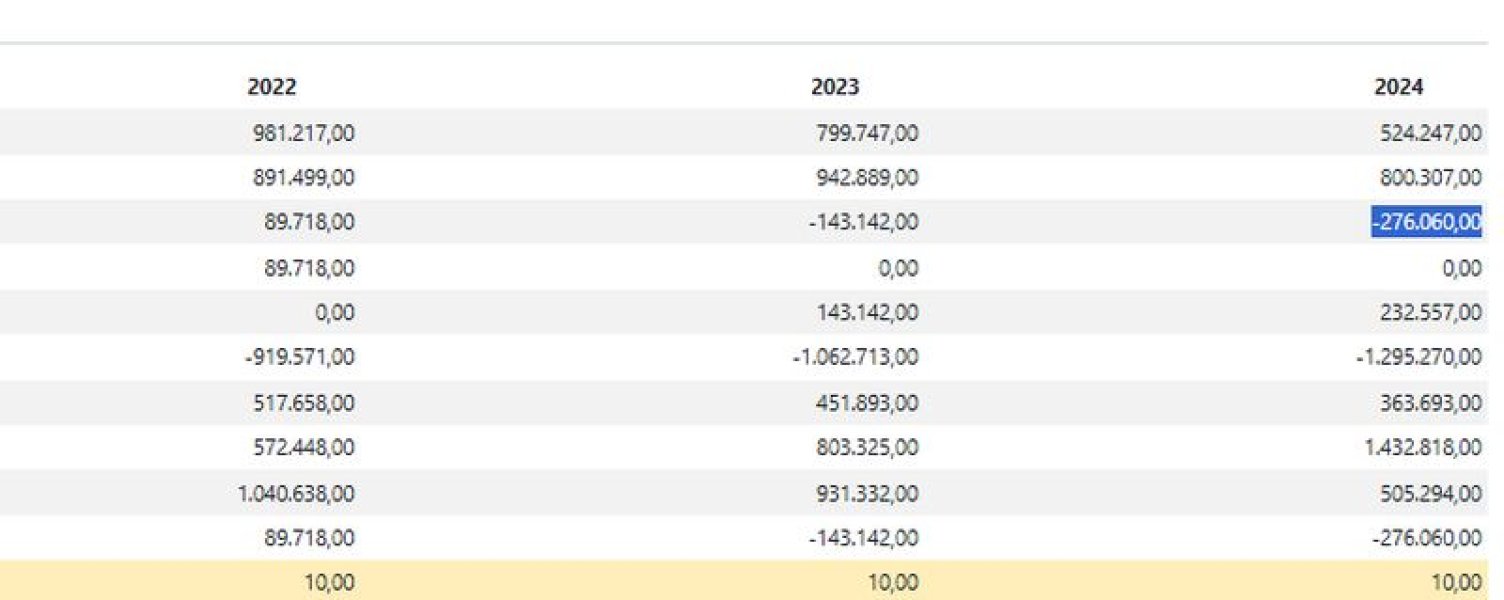
Task: Select the 524.247,00 cell
Action: point(1431,132)
